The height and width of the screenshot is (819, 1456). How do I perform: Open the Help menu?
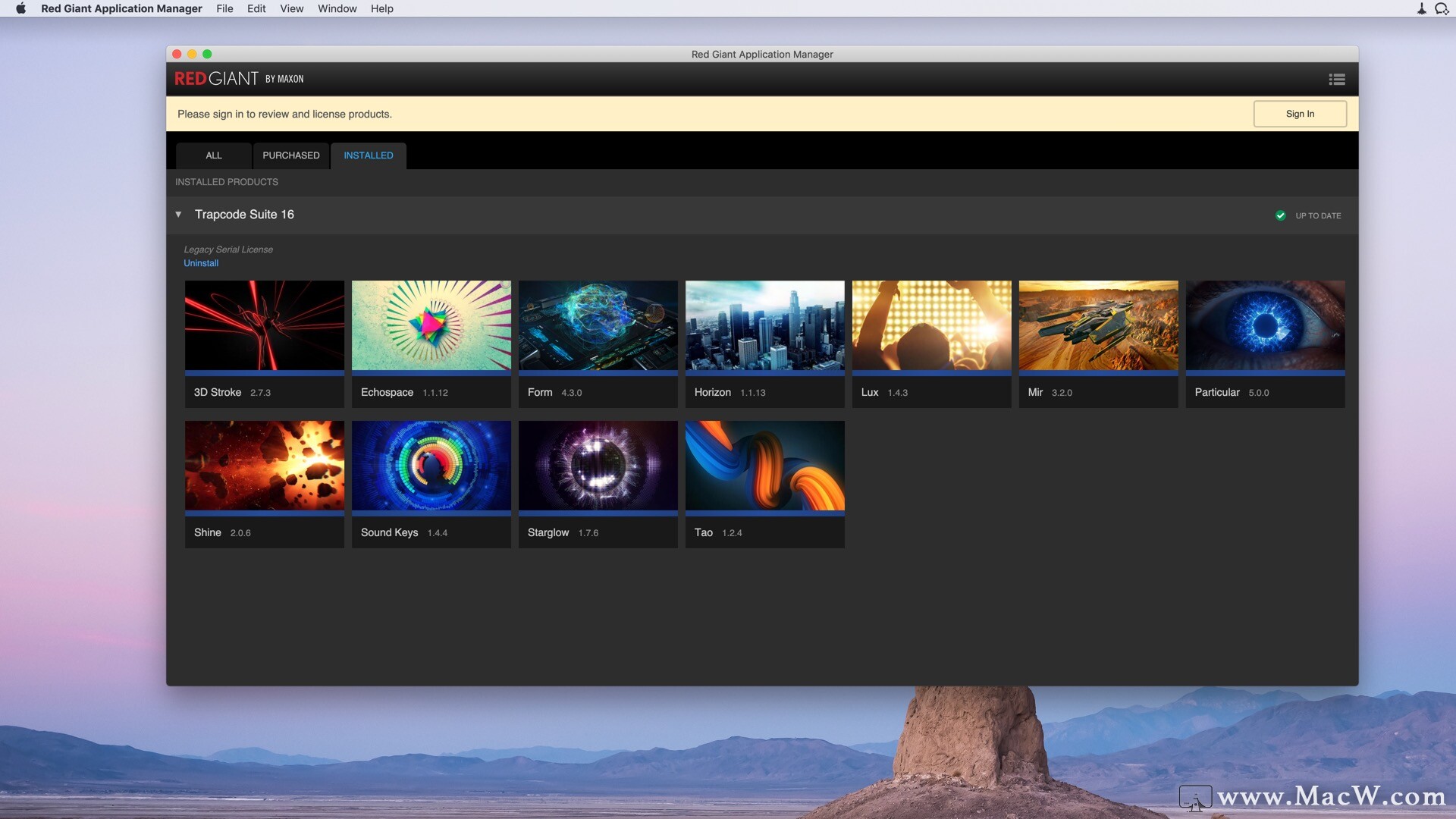pos(381,8)
